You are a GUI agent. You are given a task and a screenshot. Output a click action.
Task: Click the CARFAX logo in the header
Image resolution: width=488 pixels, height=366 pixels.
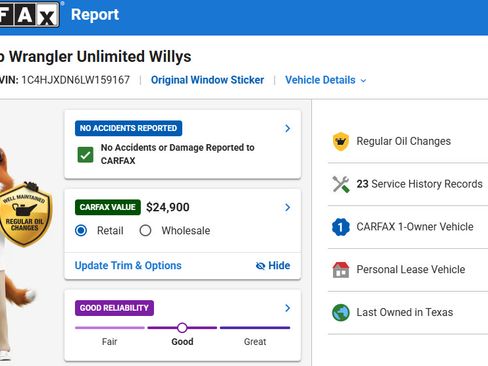[x=30, y=15]
